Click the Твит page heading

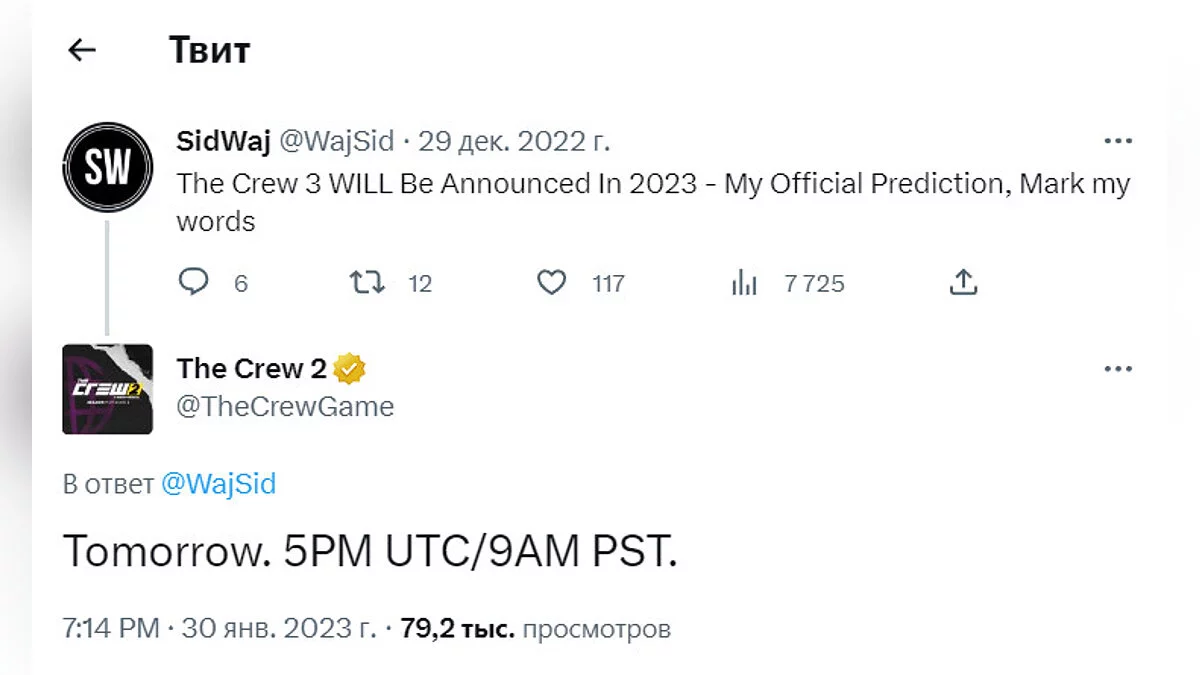click(x=209, y=49)
